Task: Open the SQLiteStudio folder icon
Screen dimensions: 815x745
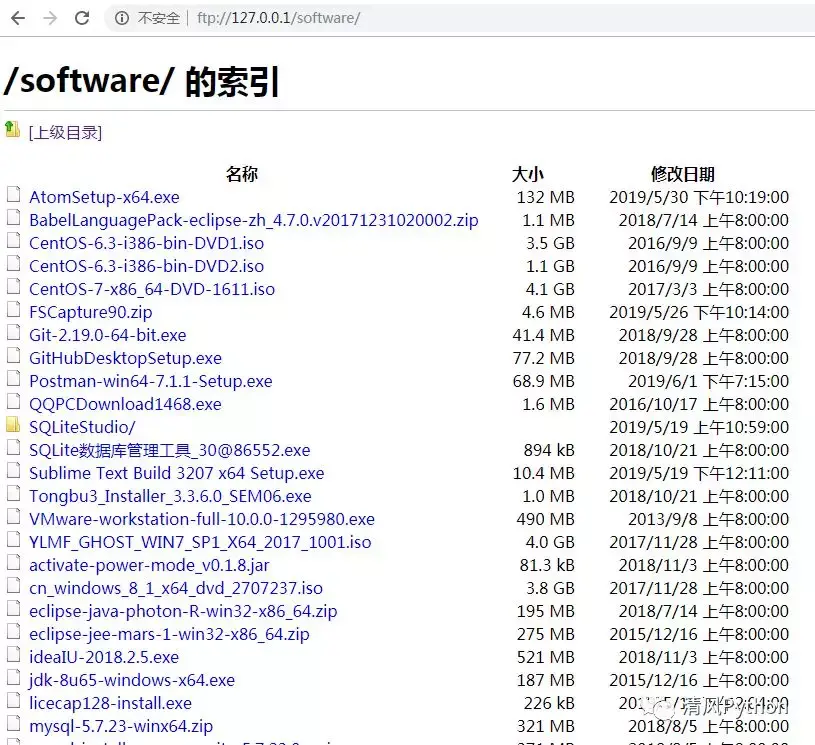Action: pyautogui.click(x=14, y=426)
